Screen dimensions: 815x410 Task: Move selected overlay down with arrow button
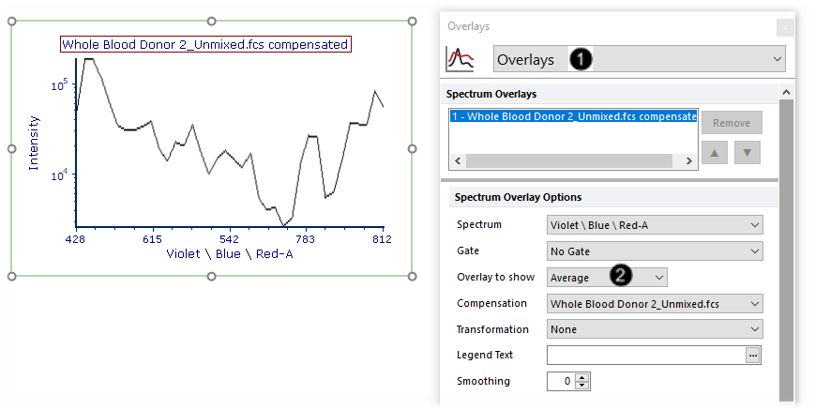(x=747, y=152)
